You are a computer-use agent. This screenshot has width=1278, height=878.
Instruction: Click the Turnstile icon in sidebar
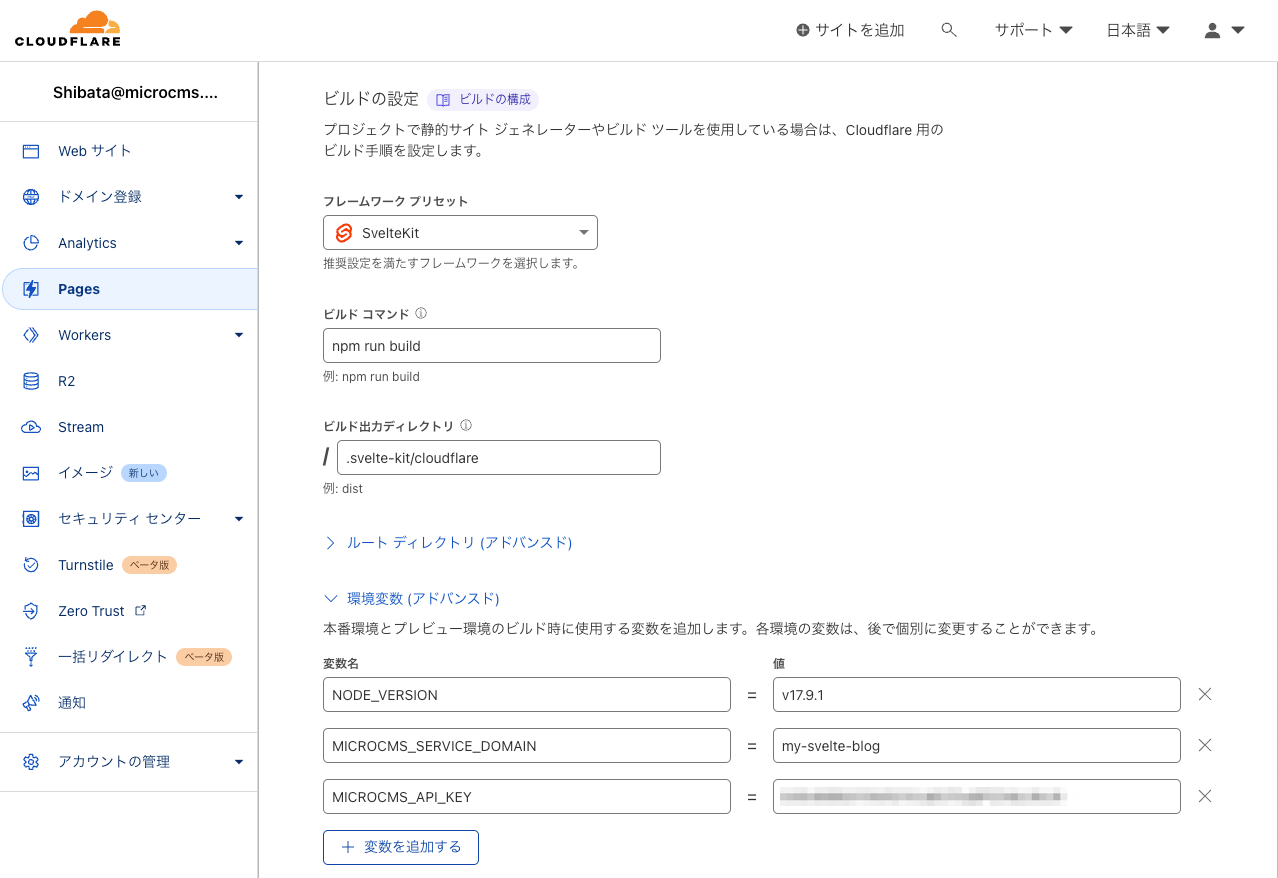click(31, 565)
